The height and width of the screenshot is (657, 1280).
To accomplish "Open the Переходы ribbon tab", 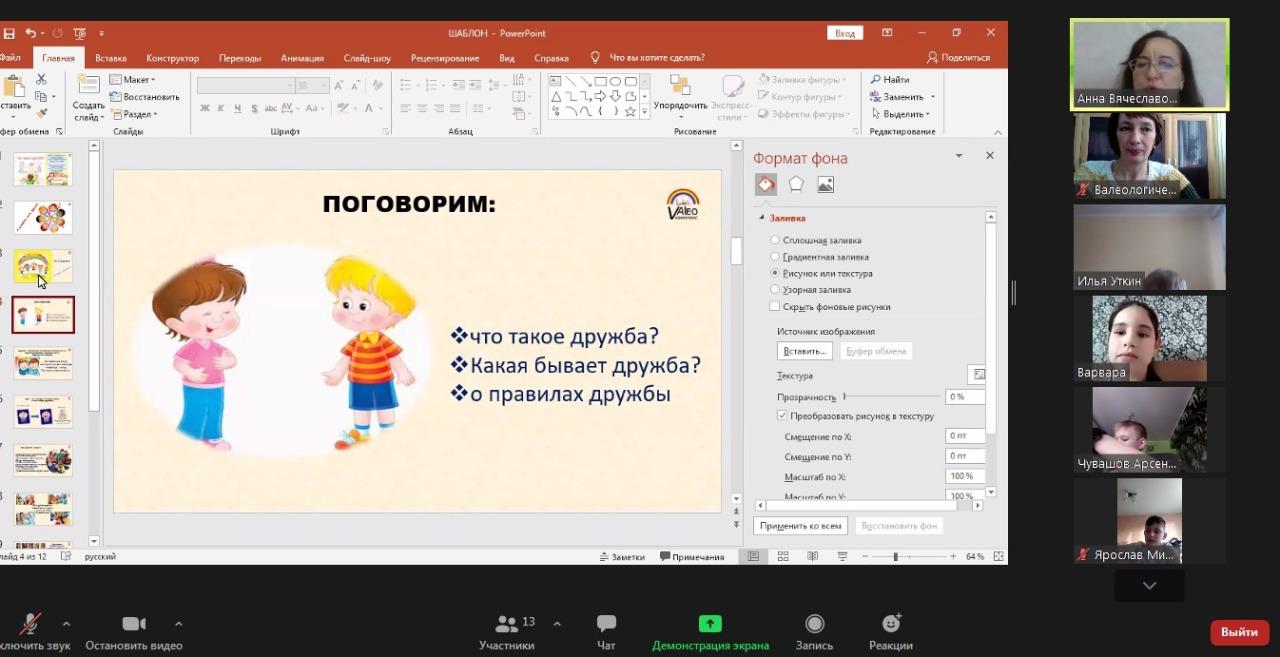I will pos(240,58).
